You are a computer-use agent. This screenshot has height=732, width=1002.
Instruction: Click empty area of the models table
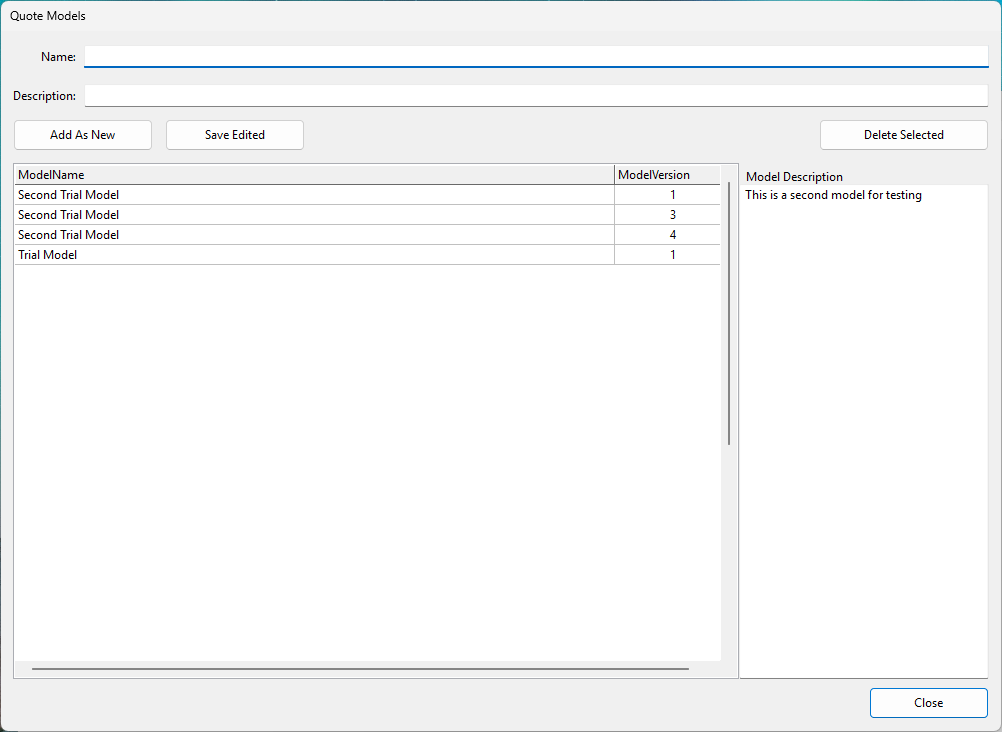tap(366, 450)
